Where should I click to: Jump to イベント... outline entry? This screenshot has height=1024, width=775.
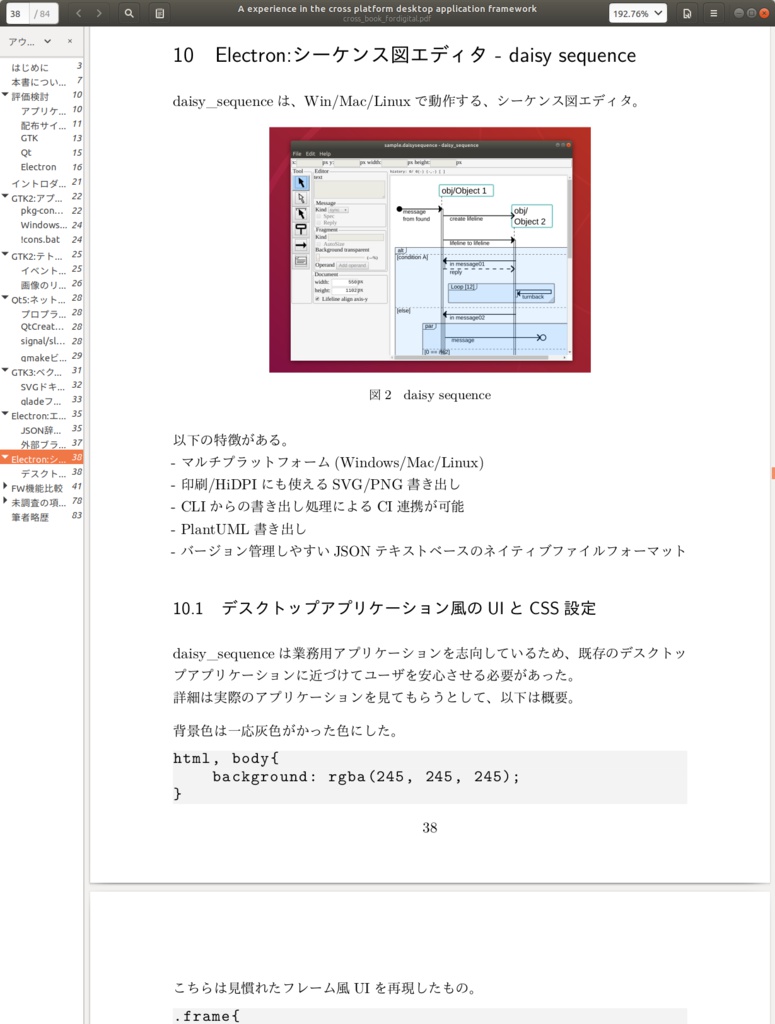coord(43,270)
